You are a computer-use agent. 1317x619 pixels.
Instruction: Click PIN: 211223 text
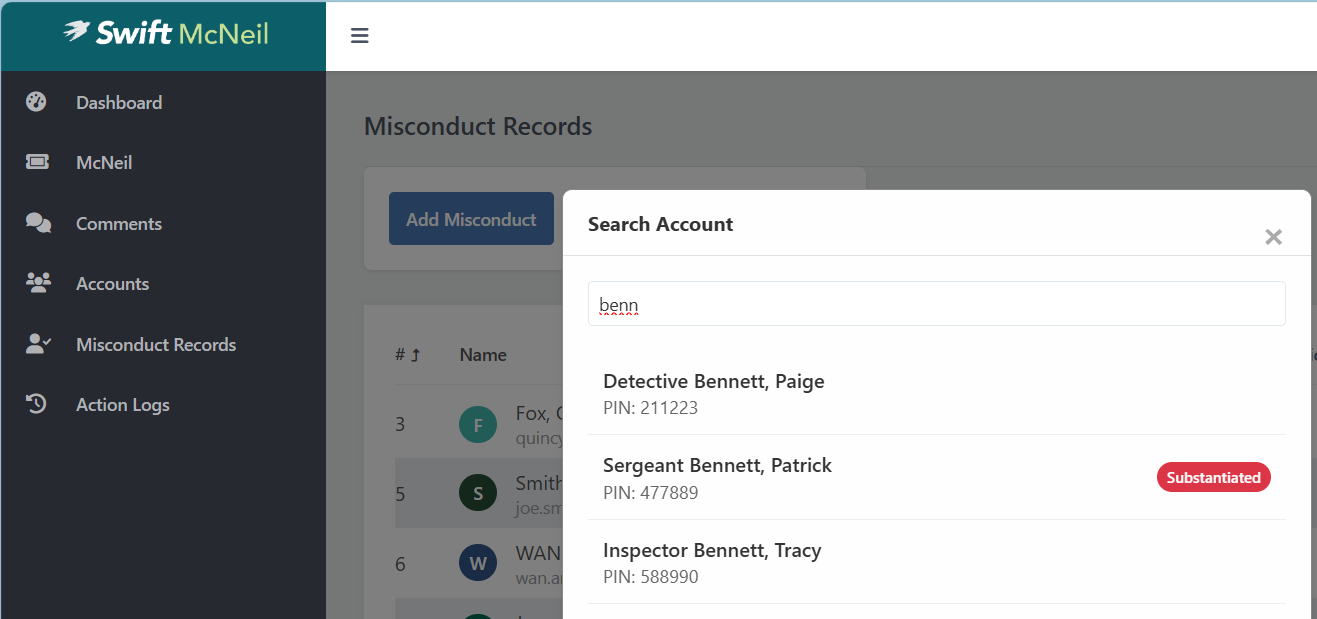[x=650, y=408]
